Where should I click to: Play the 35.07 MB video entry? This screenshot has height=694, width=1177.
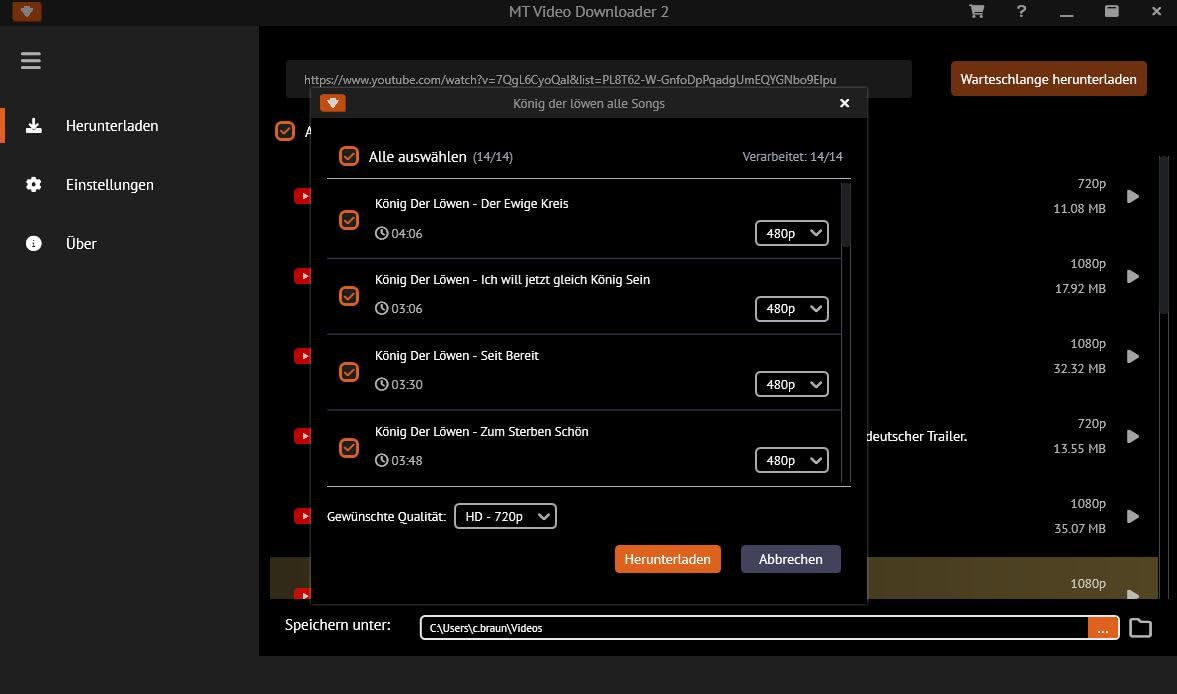(x=1133, y=516)
